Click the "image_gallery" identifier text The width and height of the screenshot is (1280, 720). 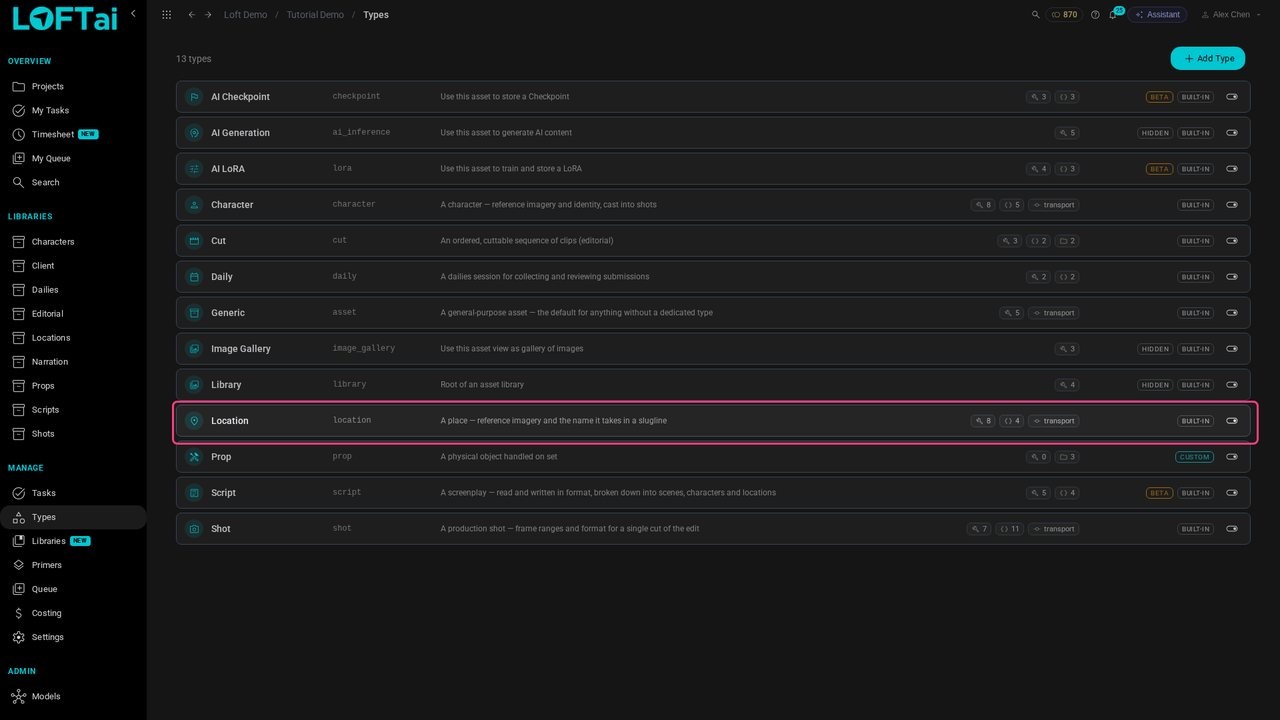click(x=364, y=349)
